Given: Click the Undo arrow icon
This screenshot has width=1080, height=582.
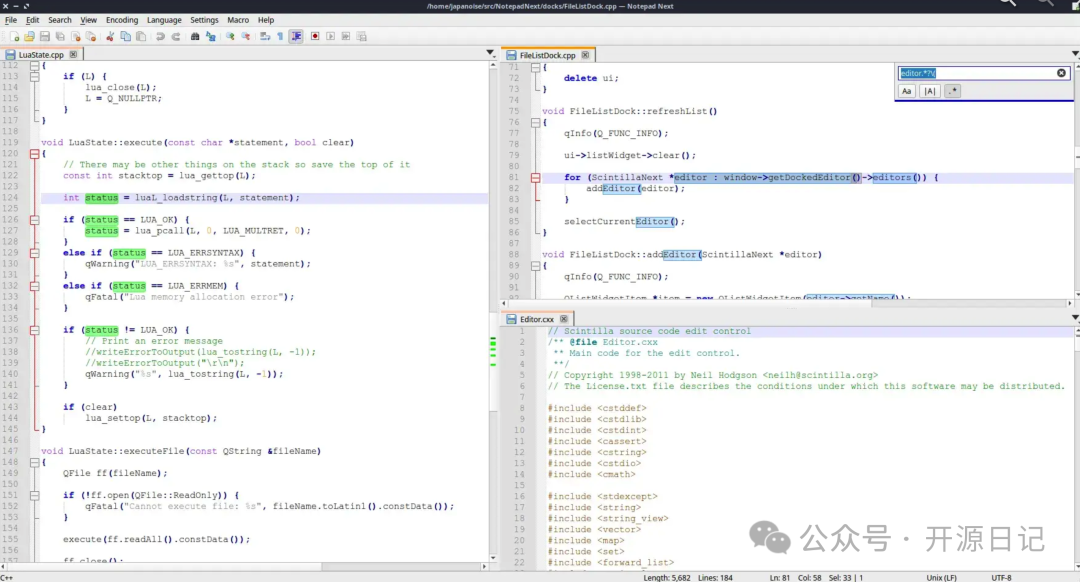Looking at the screenshot, I should (159, 36).
